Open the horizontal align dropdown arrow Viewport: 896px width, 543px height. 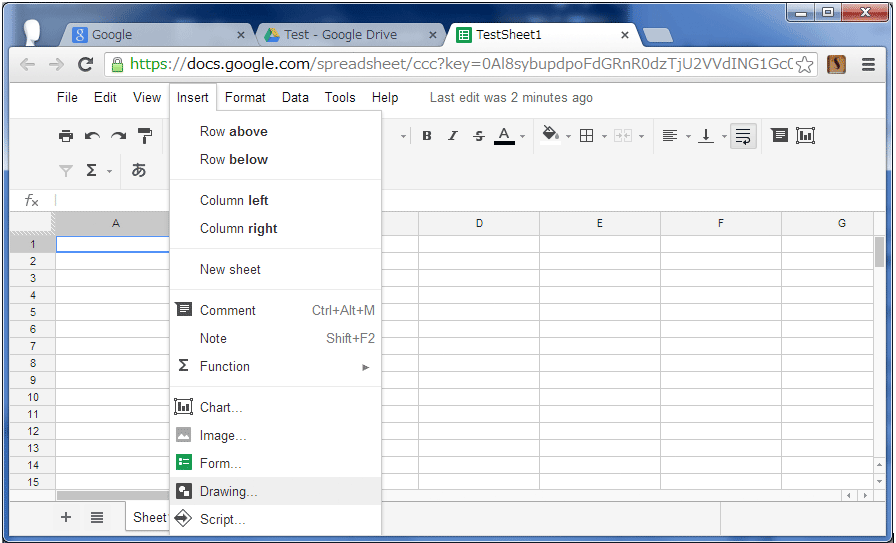pos(688,137)
